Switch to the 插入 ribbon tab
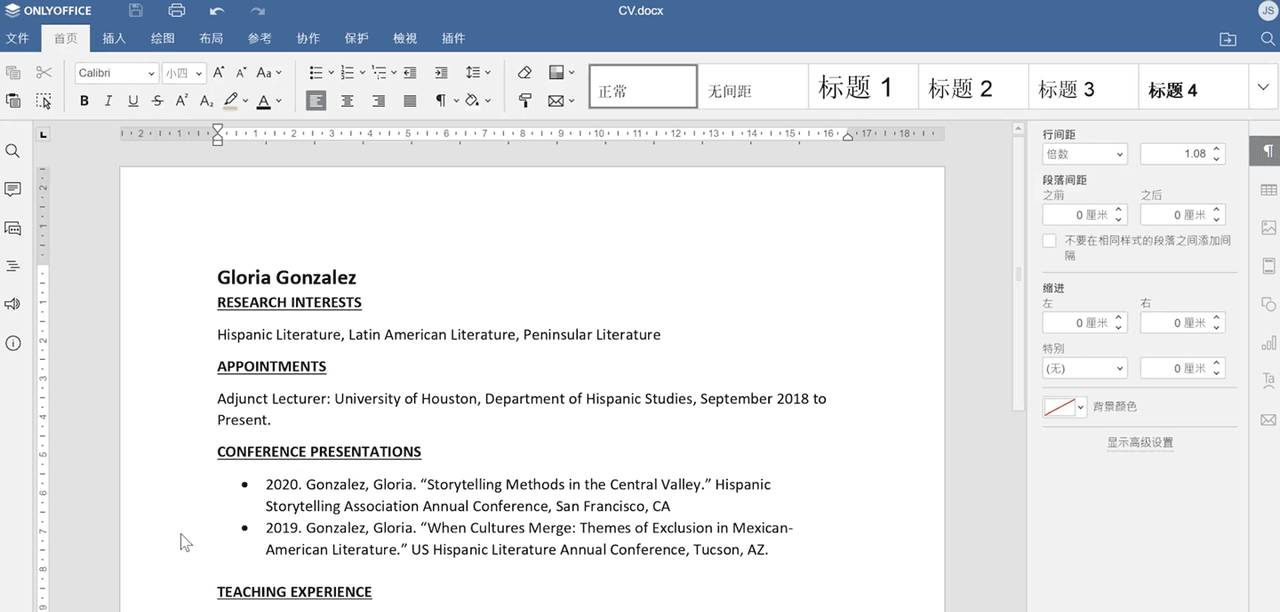 coord(114,38)
